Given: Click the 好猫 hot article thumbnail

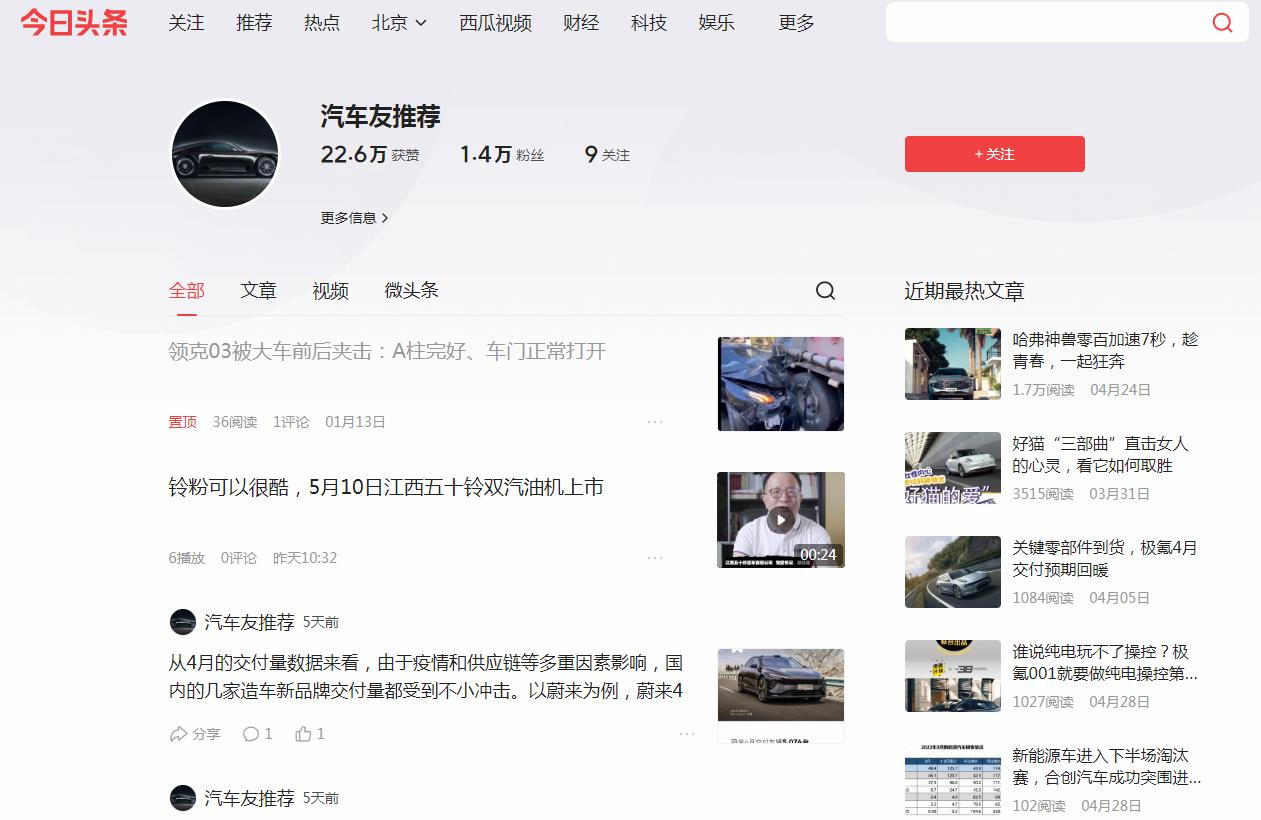Looking at the screenshot, I should click(953, 468).
